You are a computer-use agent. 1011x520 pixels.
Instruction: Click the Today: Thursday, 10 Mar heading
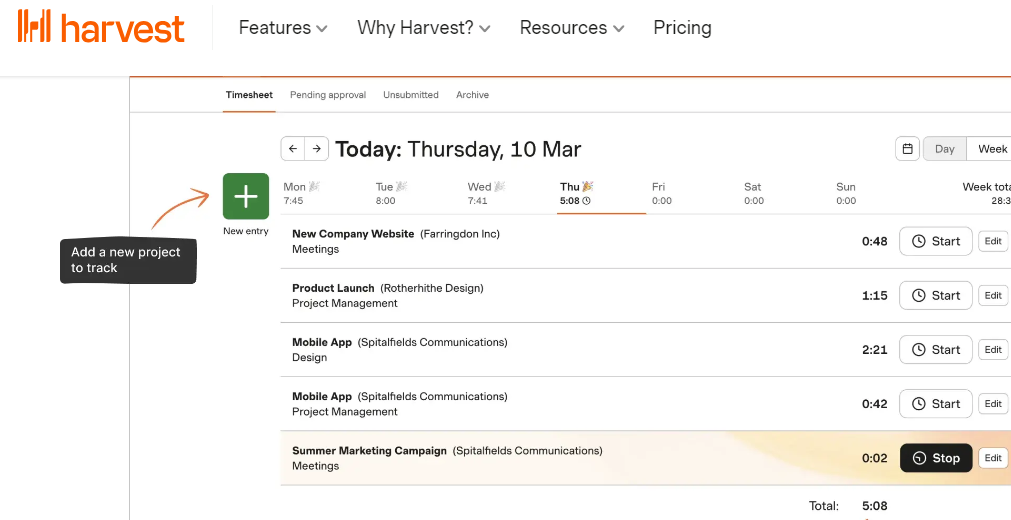pos(458,149)
